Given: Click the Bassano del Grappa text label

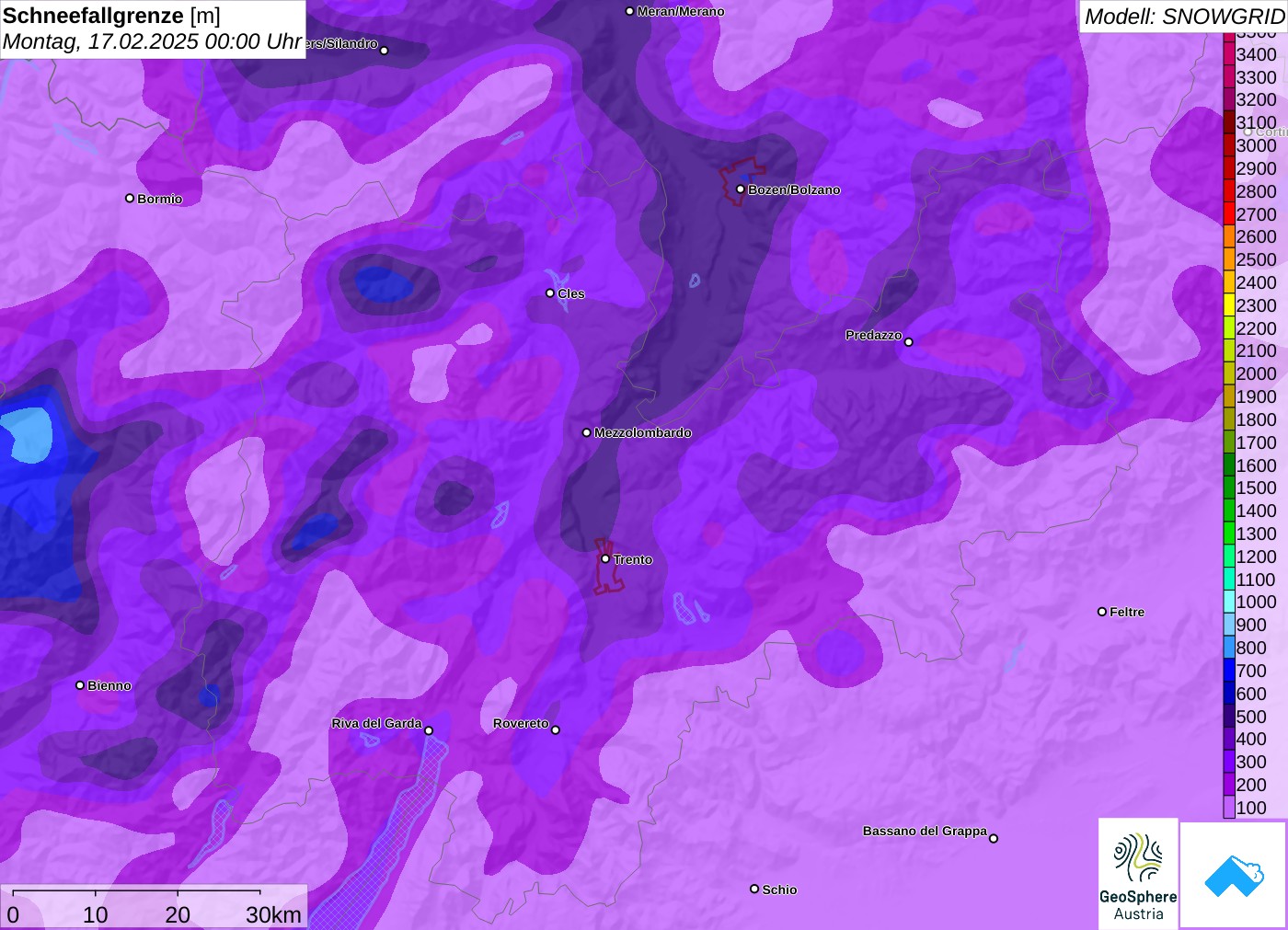Looking at the screenshot, I should [925, 831].
